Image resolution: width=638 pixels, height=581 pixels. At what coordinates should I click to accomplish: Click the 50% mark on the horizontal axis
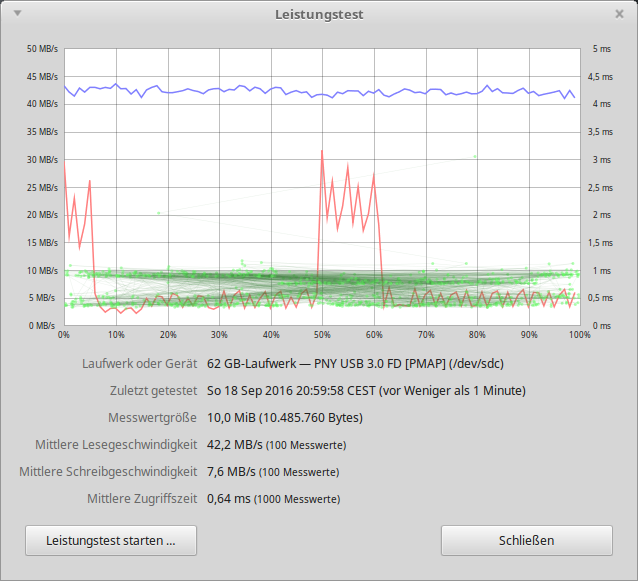(x=322, y=335)
